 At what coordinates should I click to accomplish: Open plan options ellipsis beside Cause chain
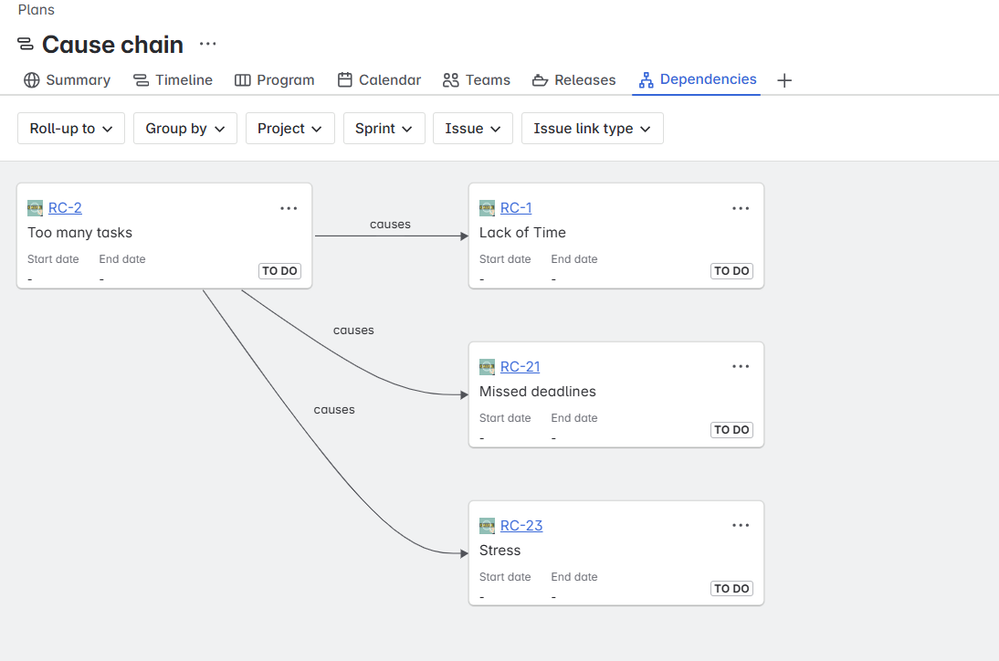[207, 45]
